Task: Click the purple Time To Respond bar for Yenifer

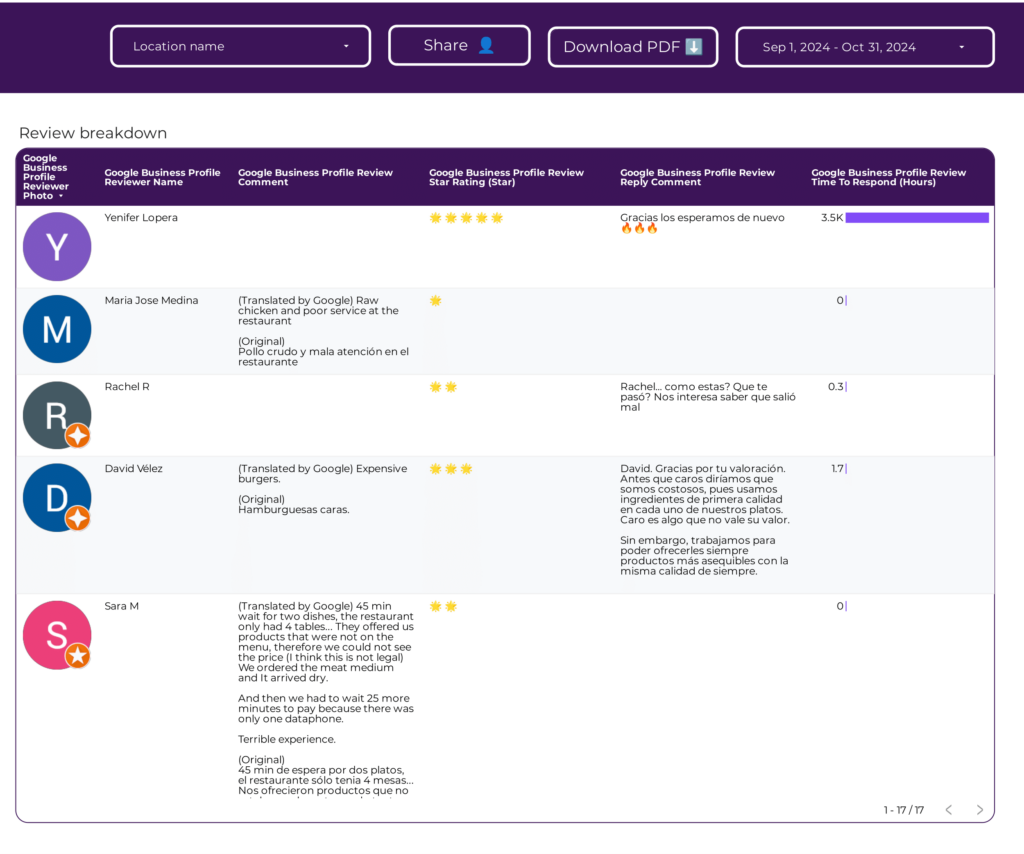Action: pyautogui.click(x=917, y=217)
